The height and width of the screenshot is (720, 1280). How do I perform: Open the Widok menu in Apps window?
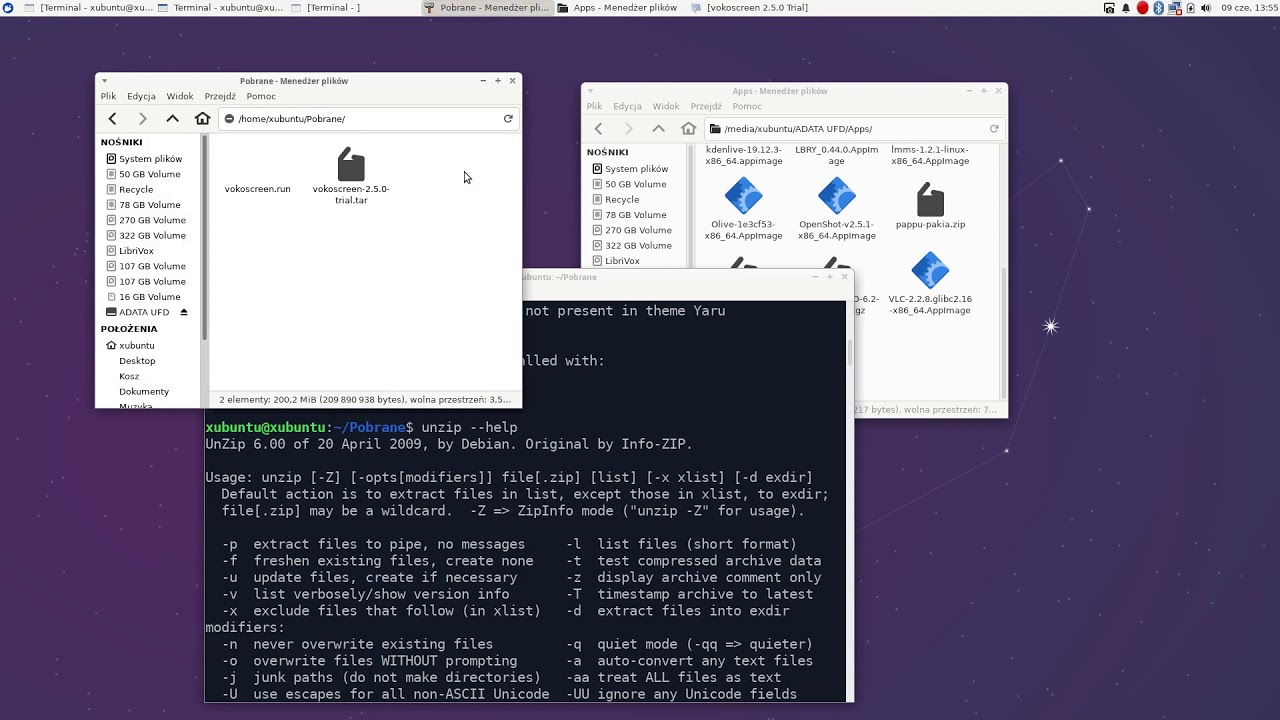click(666, 106)
